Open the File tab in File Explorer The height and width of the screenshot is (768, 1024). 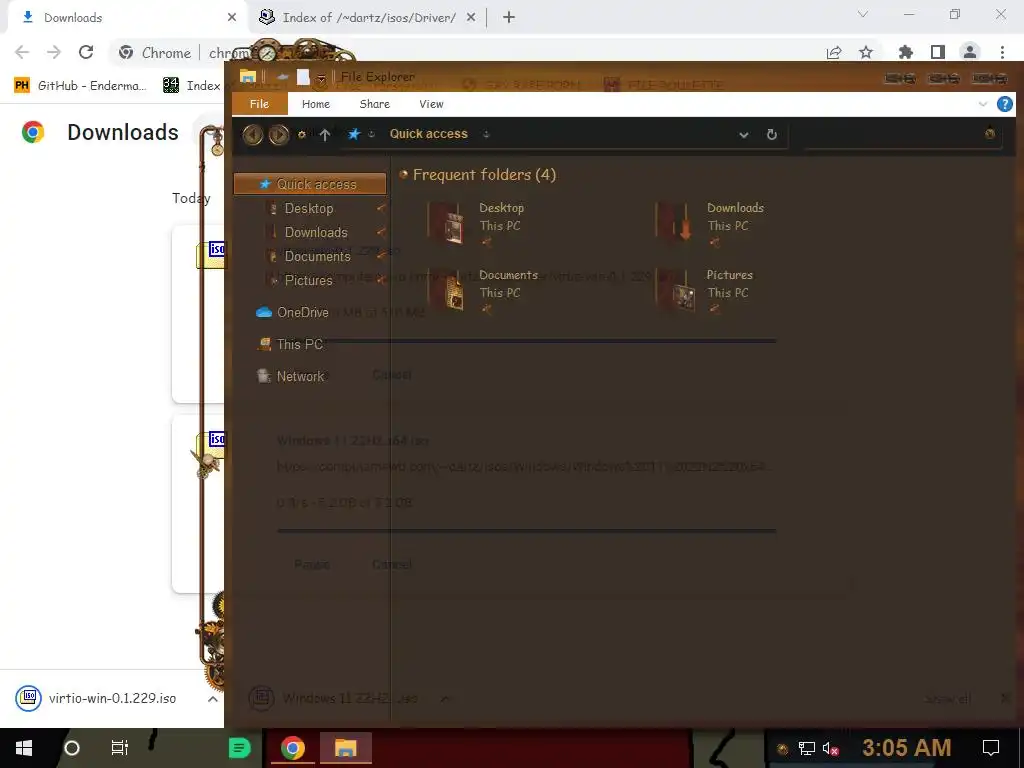coord(259,104)
